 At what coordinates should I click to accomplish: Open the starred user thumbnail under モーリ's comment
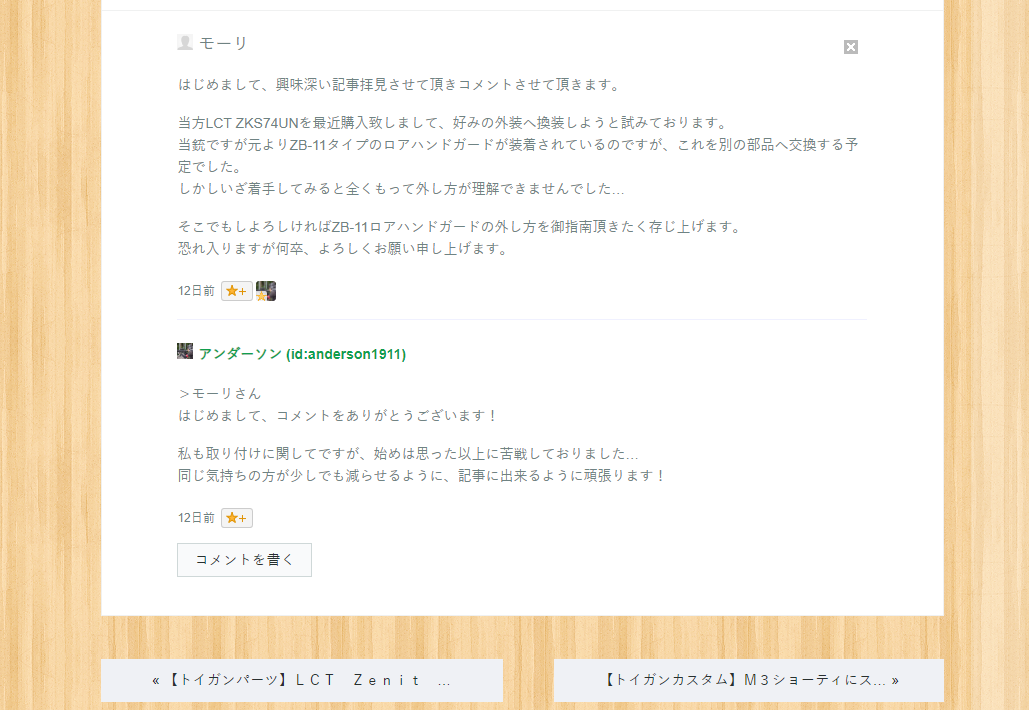tap(266, 291)
